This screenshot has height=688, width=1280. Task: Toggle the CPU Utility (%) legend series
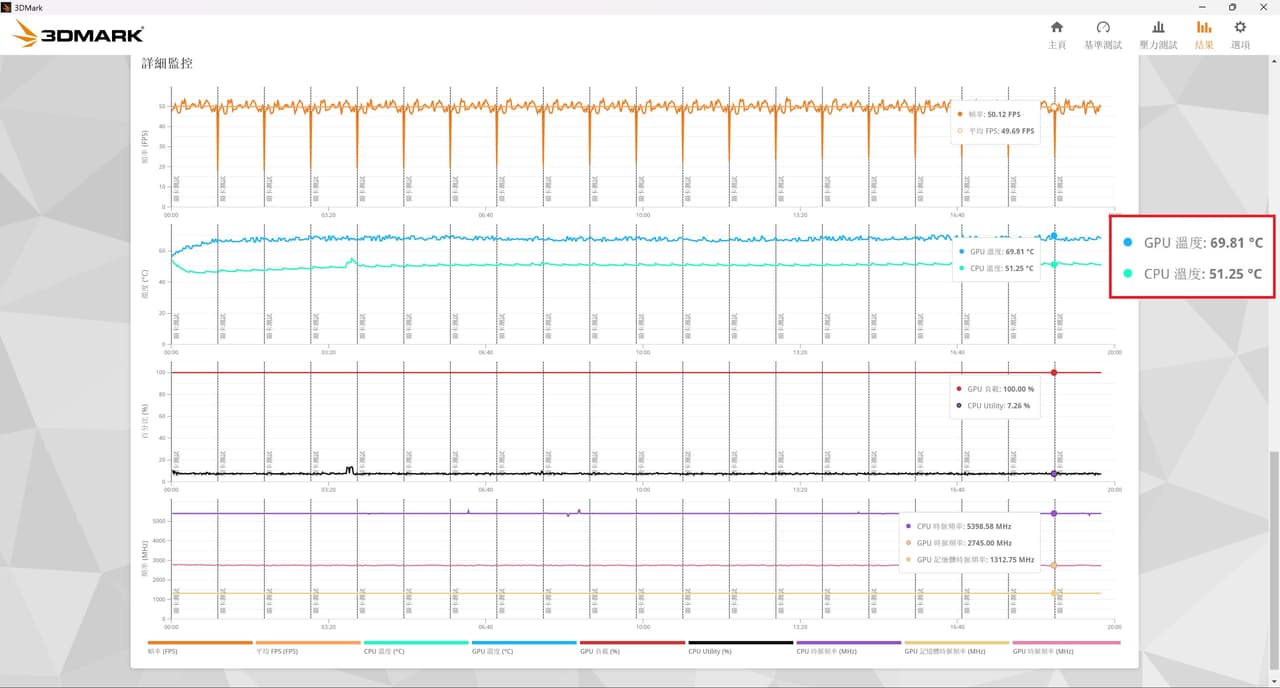pos(740,646)
